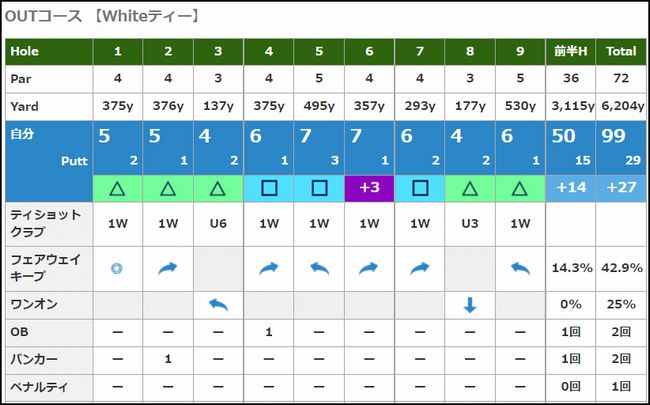Click the hole 2 bunker count cell
Viewport: 650px width, 405px height.
(168, 358)
